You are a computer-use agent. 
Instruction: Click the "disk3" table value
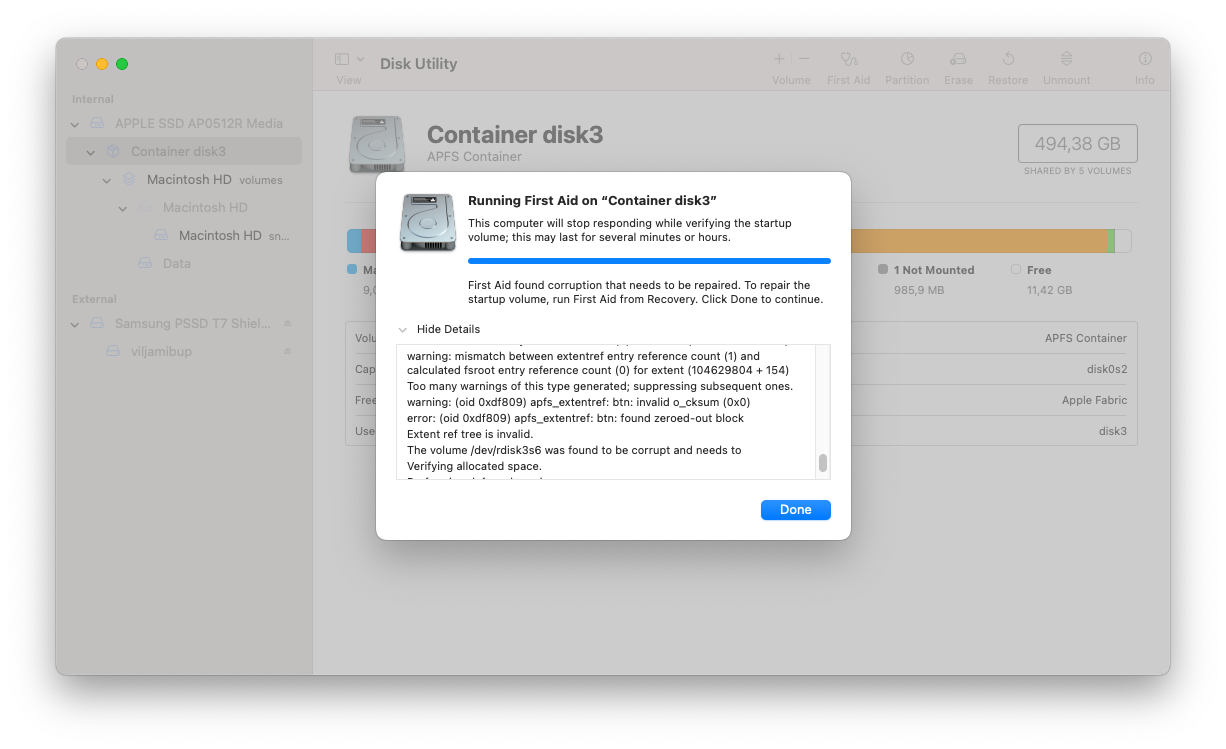click(1113, 431)
